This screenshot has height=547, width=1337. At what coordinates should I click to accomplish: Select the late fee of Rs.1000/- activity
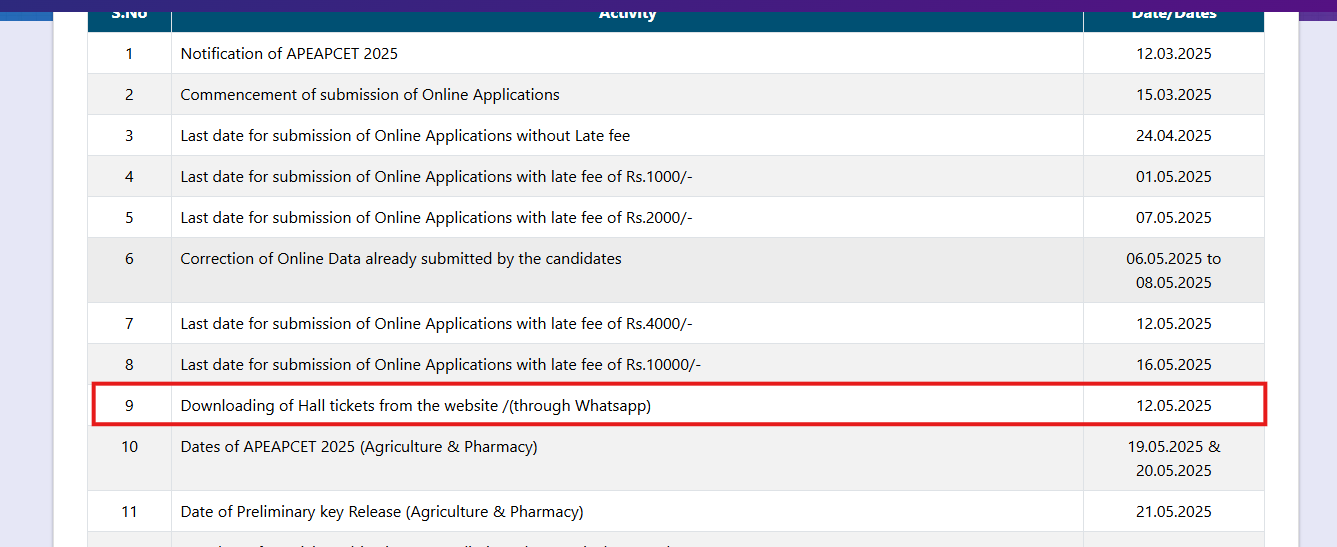(x=436, y=177)
